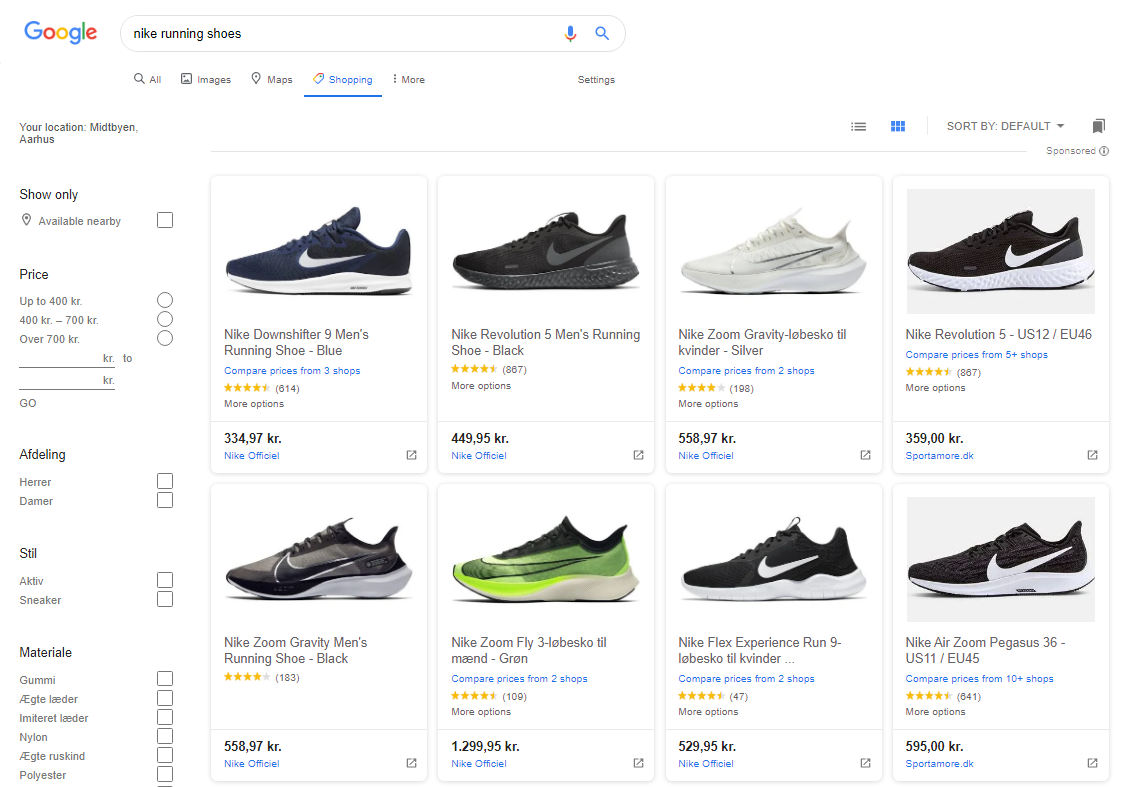Check the Ægte ruskind material filter
The width and height of the screenshot is (1126, 787).
tap(165, 755)
